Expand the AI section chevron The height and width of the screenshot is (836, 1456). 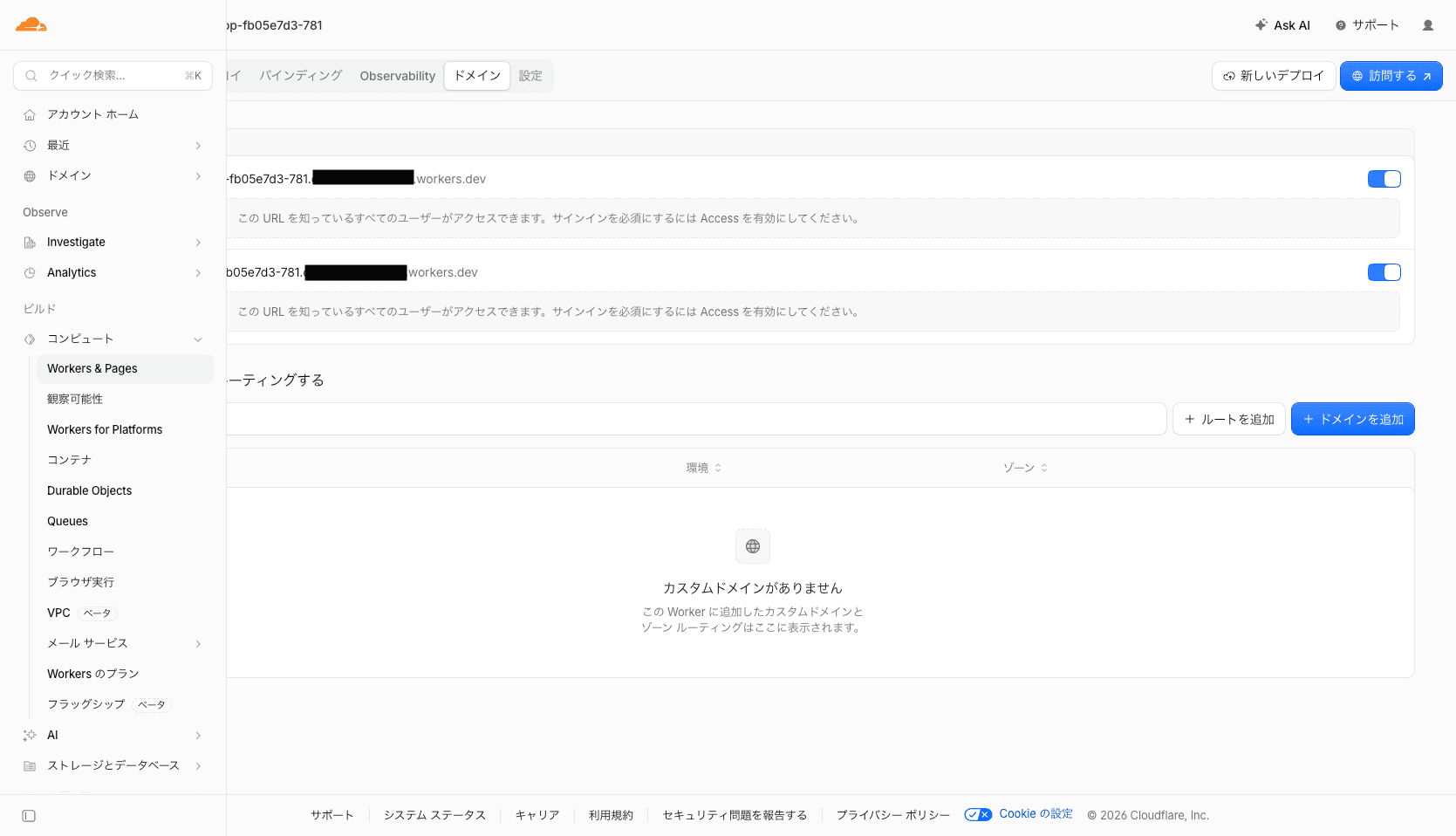click(198, 735)
